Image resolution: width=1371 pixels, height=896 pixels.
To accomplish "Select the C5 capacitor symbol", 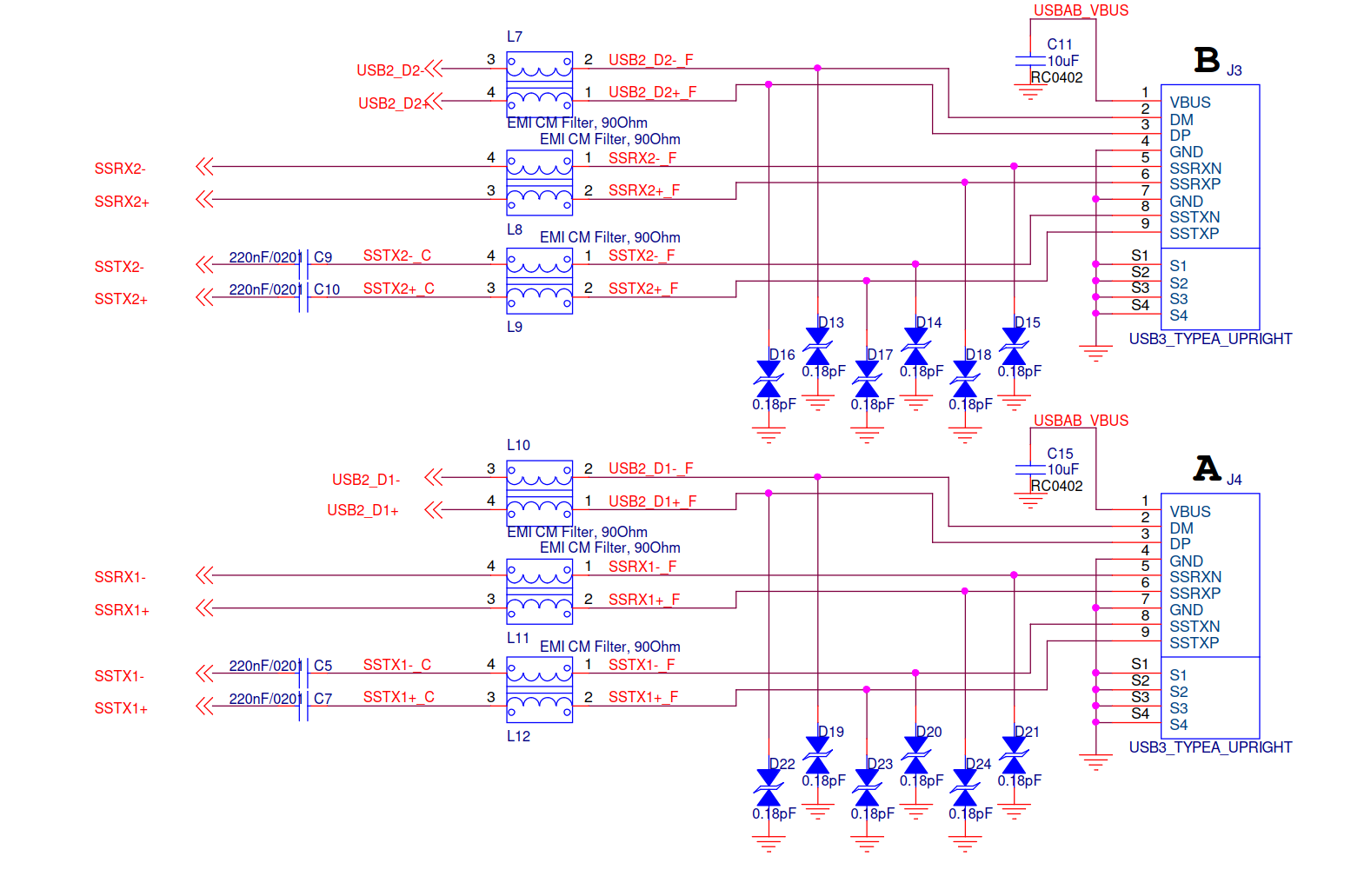I will (303, 674).
